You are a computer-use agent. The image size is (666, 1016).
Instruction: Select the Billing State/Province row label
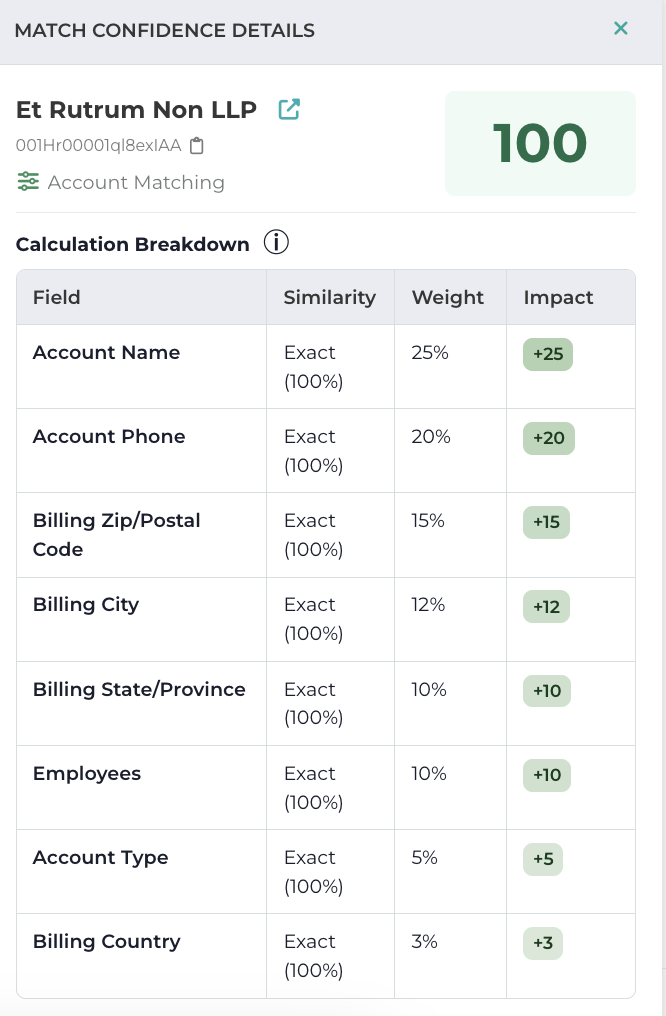coord(139,690)
